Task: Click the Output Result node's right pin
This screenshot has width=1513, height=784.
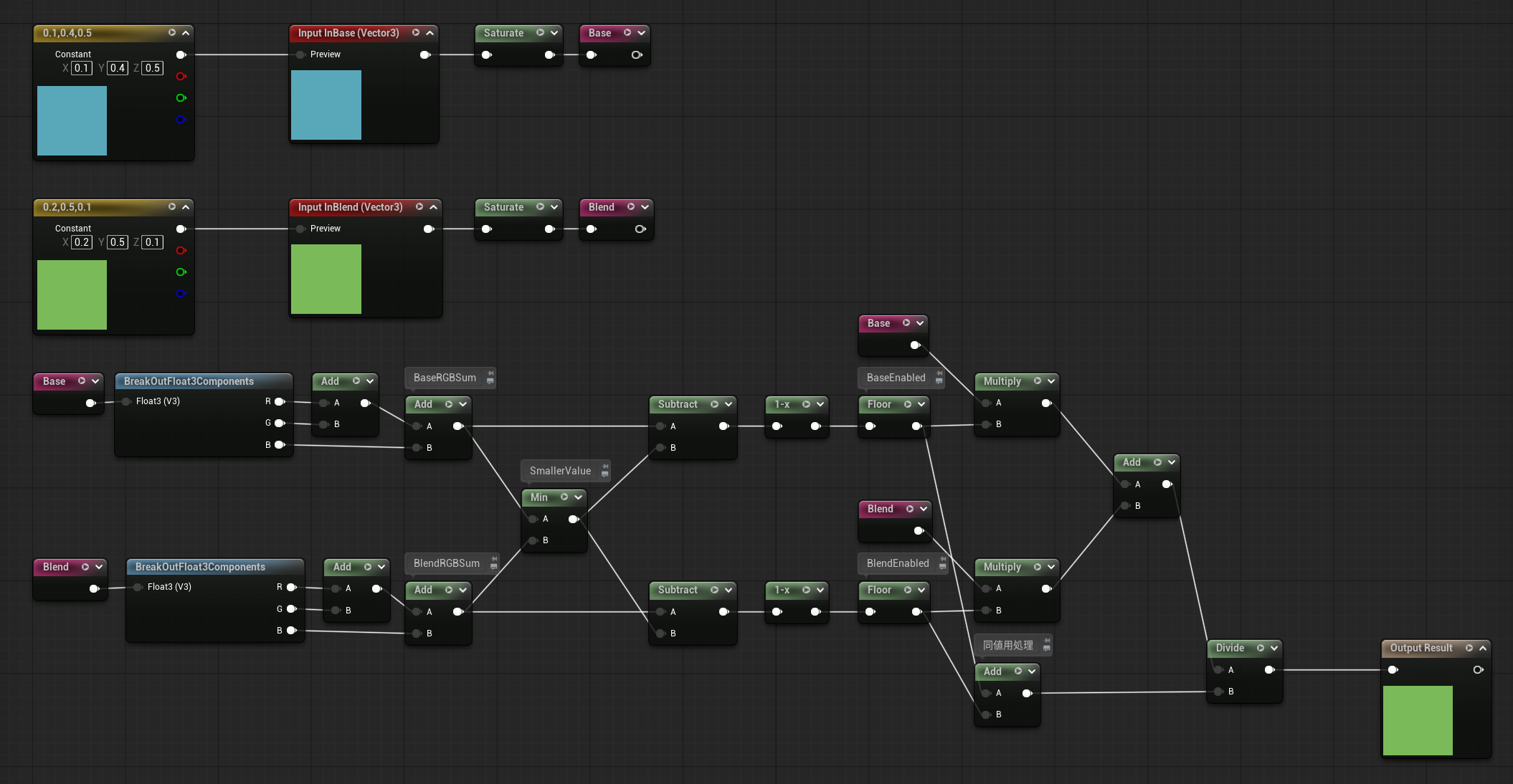Action: (1478, 670)
